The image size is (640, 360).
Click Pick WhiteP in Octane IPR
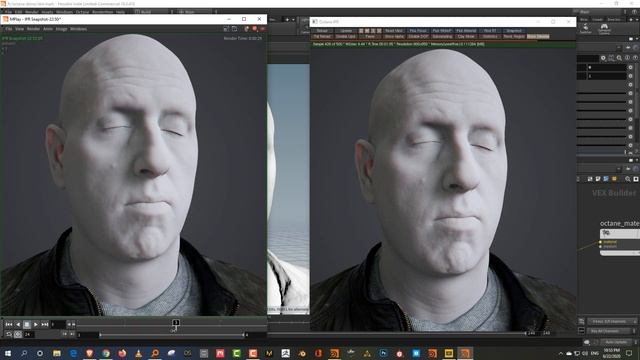coord(442,31)
